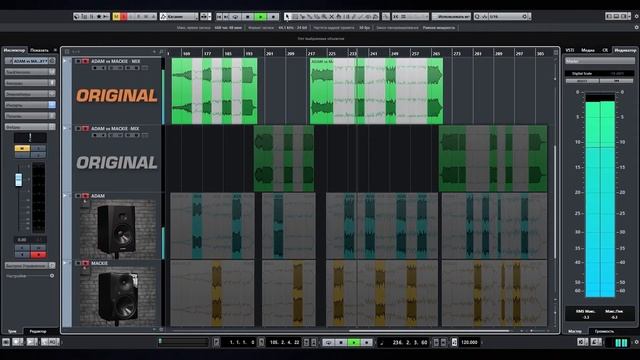The width and height of the screenshot is (640, 360).
Task: Open the Редактор tab at bottom left
Action: [x=38, y=331]
